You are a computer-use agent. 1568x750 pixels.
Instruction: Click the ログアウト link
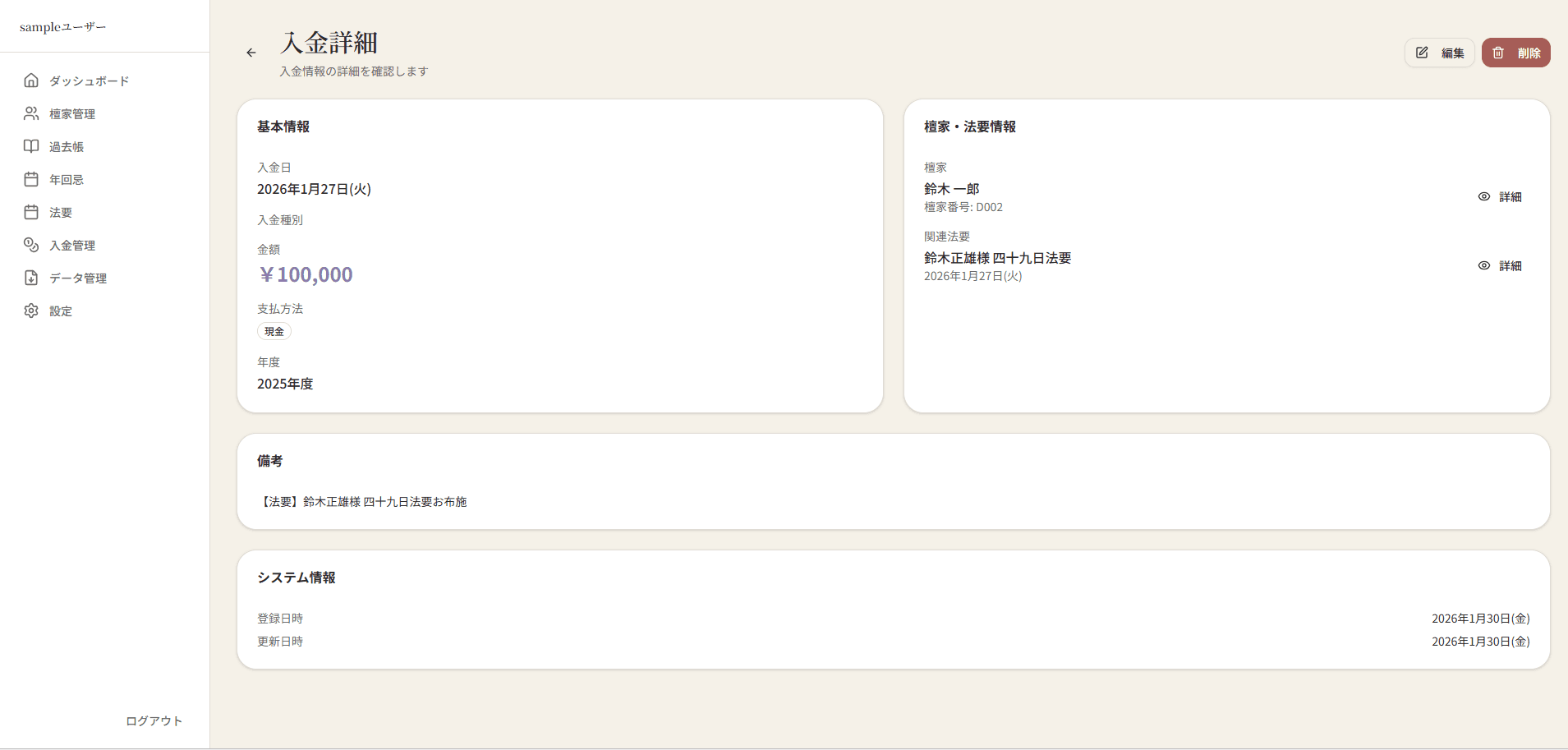coord(154,720)
